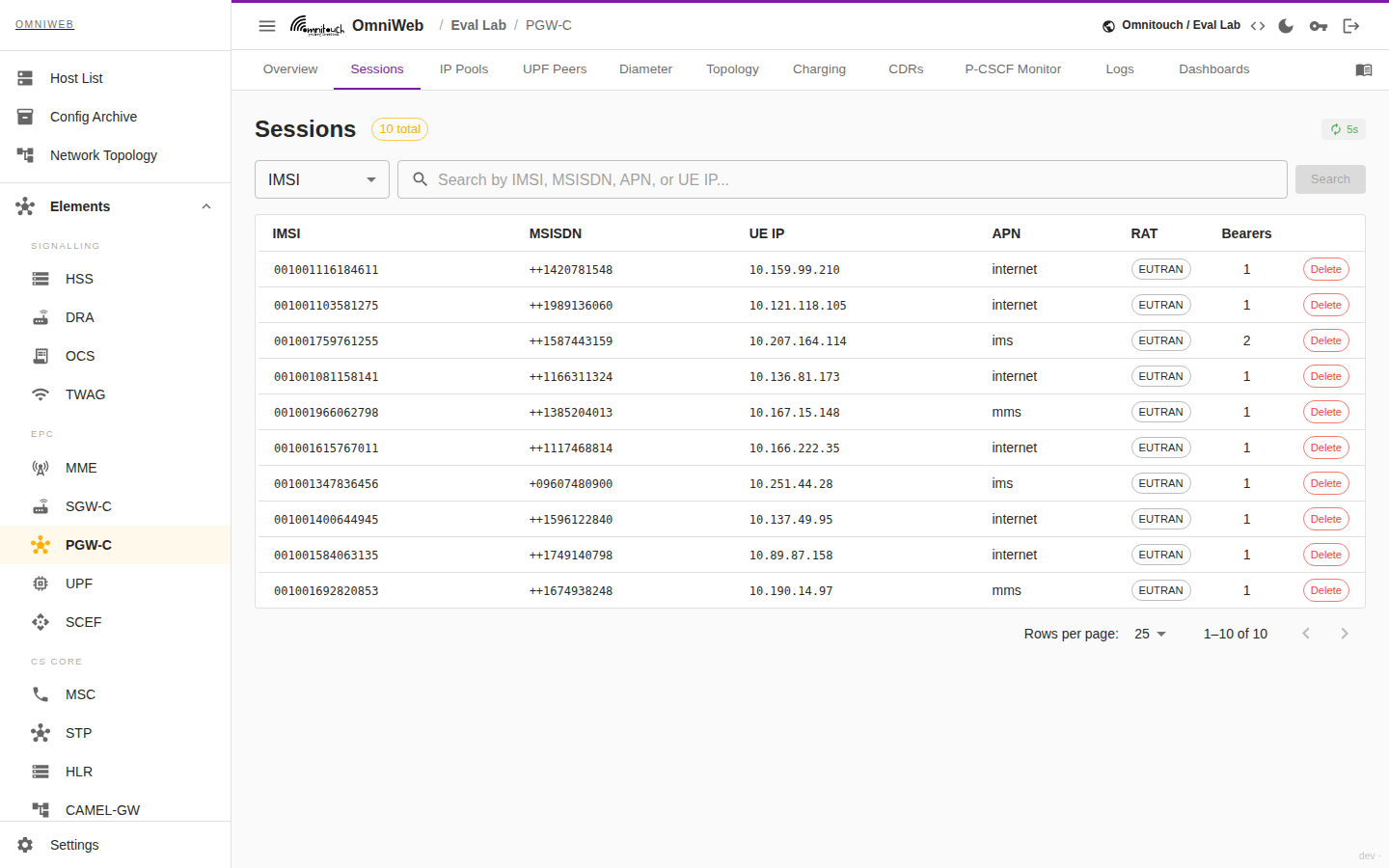Click the OCS icon in sidebar
1389x868 pixels.
(x=41, y=356)
